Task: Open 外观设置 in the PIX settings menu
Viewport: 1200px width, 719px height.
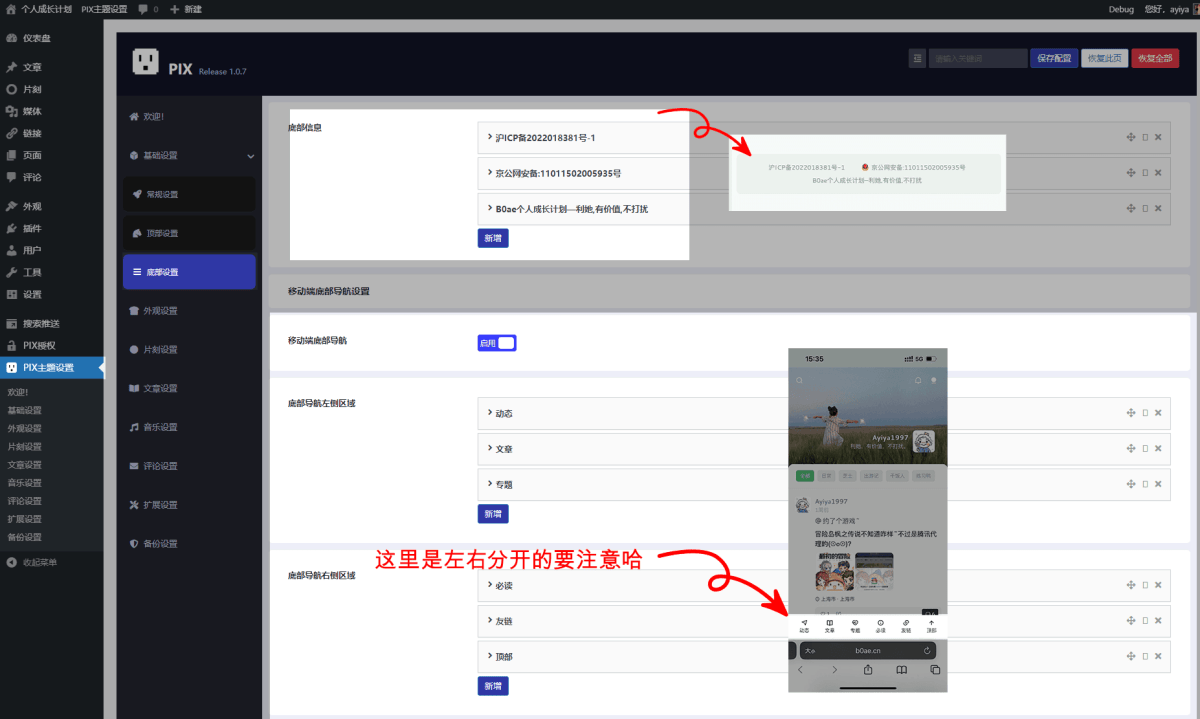Action: coord(160,311)
